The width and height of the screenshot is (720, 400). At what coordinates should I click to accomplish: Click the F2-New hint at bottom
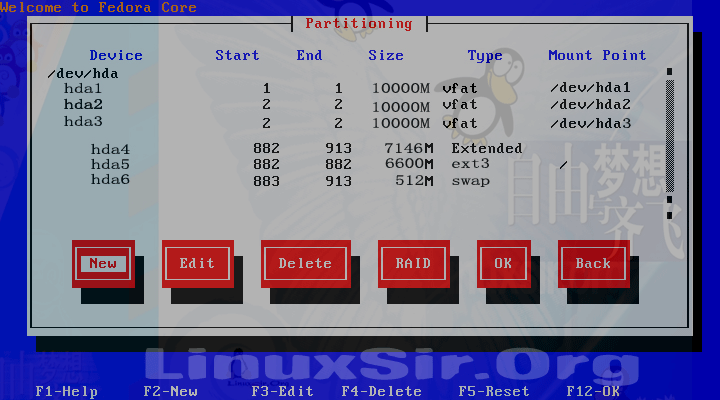(x=170, y=391)
